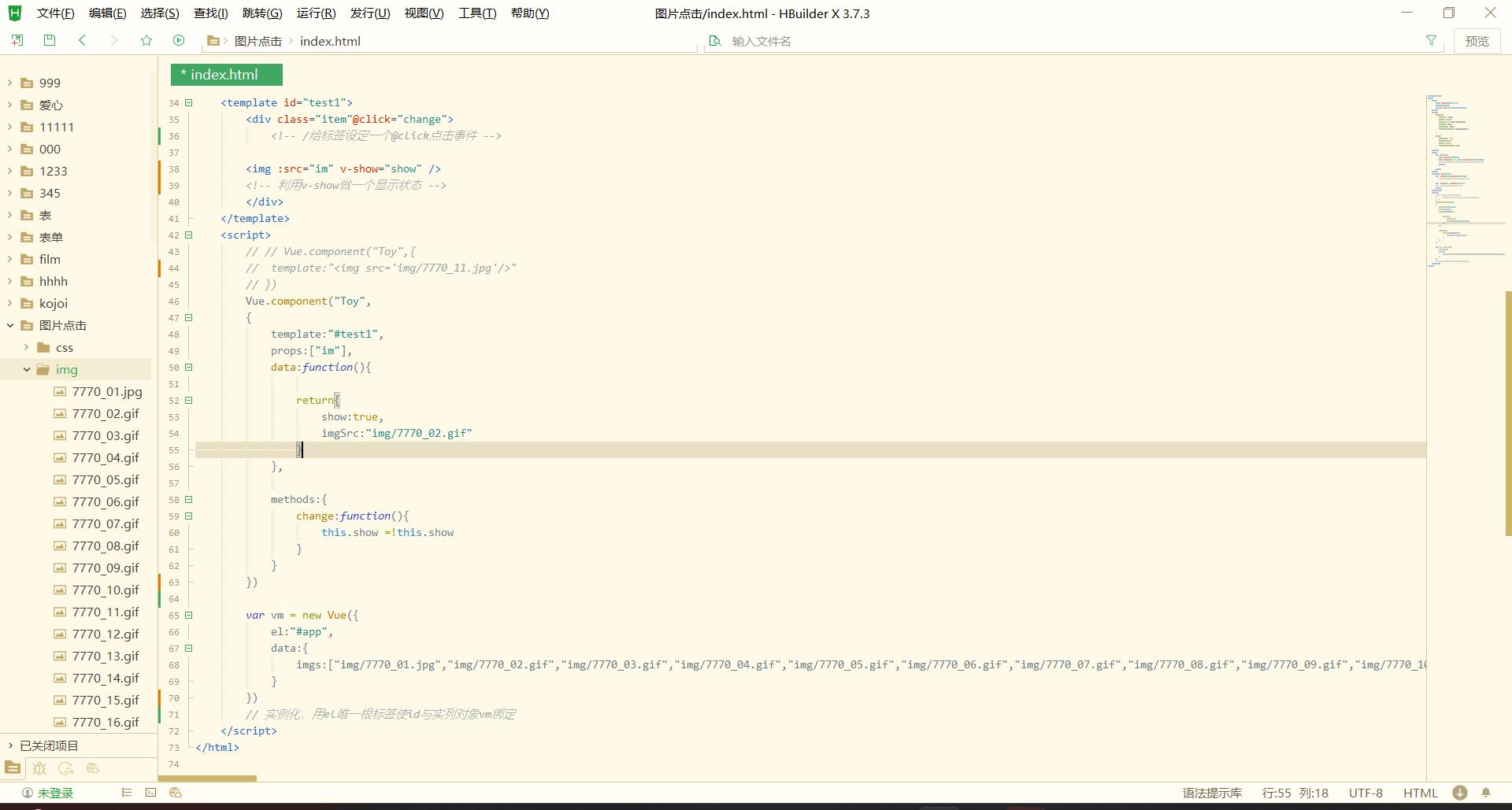Go back with the left arrow icon
The height and width of the screenshot is (810, 1512).
[x=82, y=40]
